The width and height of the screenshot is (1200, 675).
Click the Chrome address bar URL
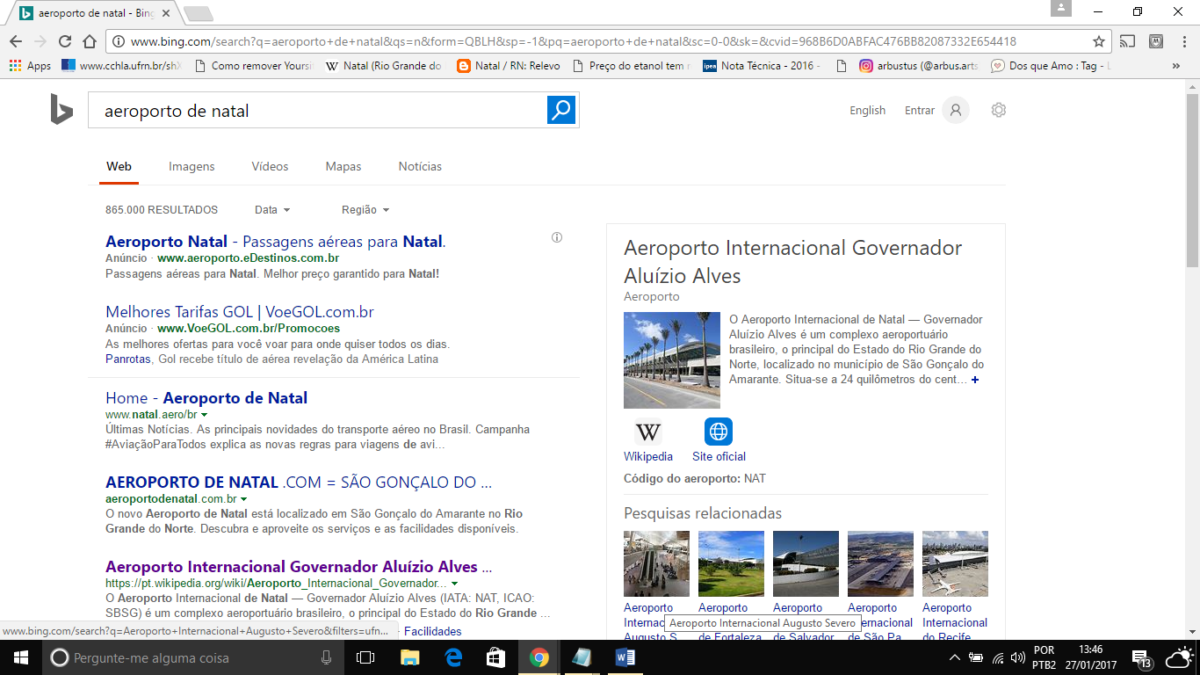click(x=574, y=42)
